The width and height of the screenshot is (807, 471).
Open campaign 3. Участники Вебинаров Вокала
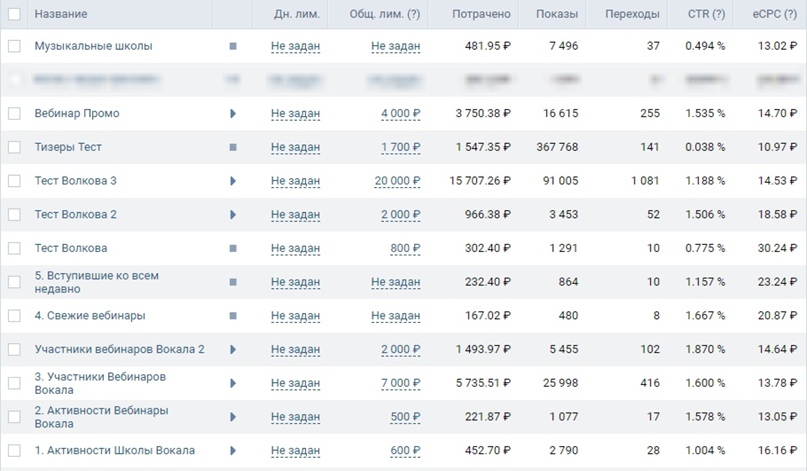[x=99, y=383]
